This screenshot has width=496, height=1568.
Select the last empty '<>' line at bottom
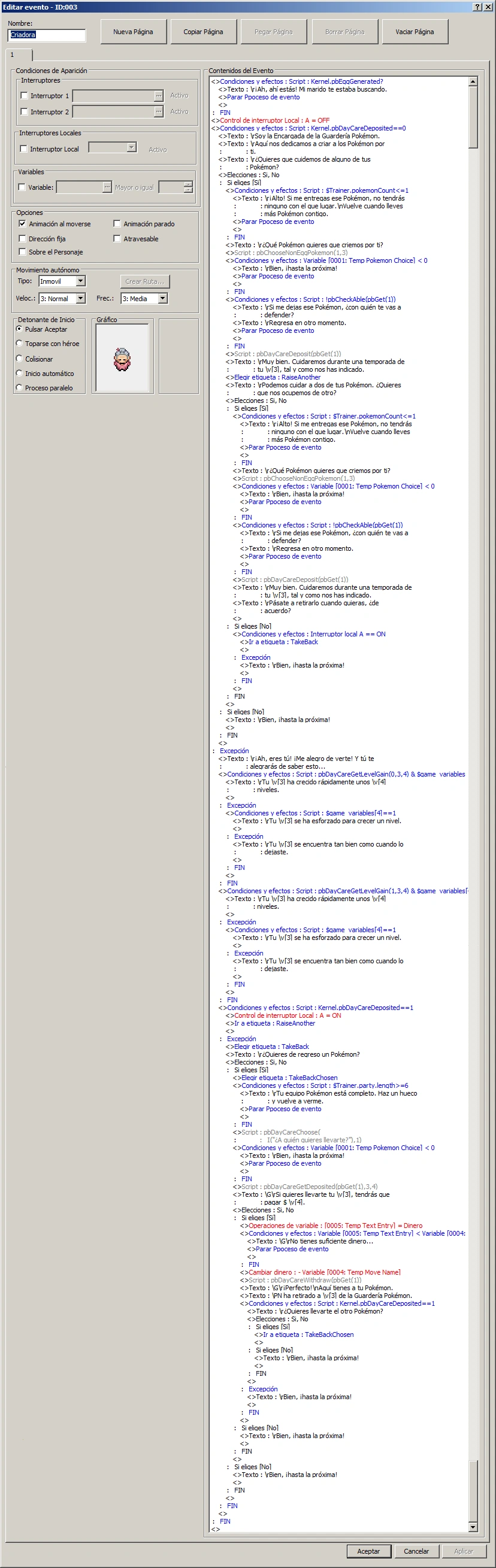pyautogui.click(x=216, y=1529)
